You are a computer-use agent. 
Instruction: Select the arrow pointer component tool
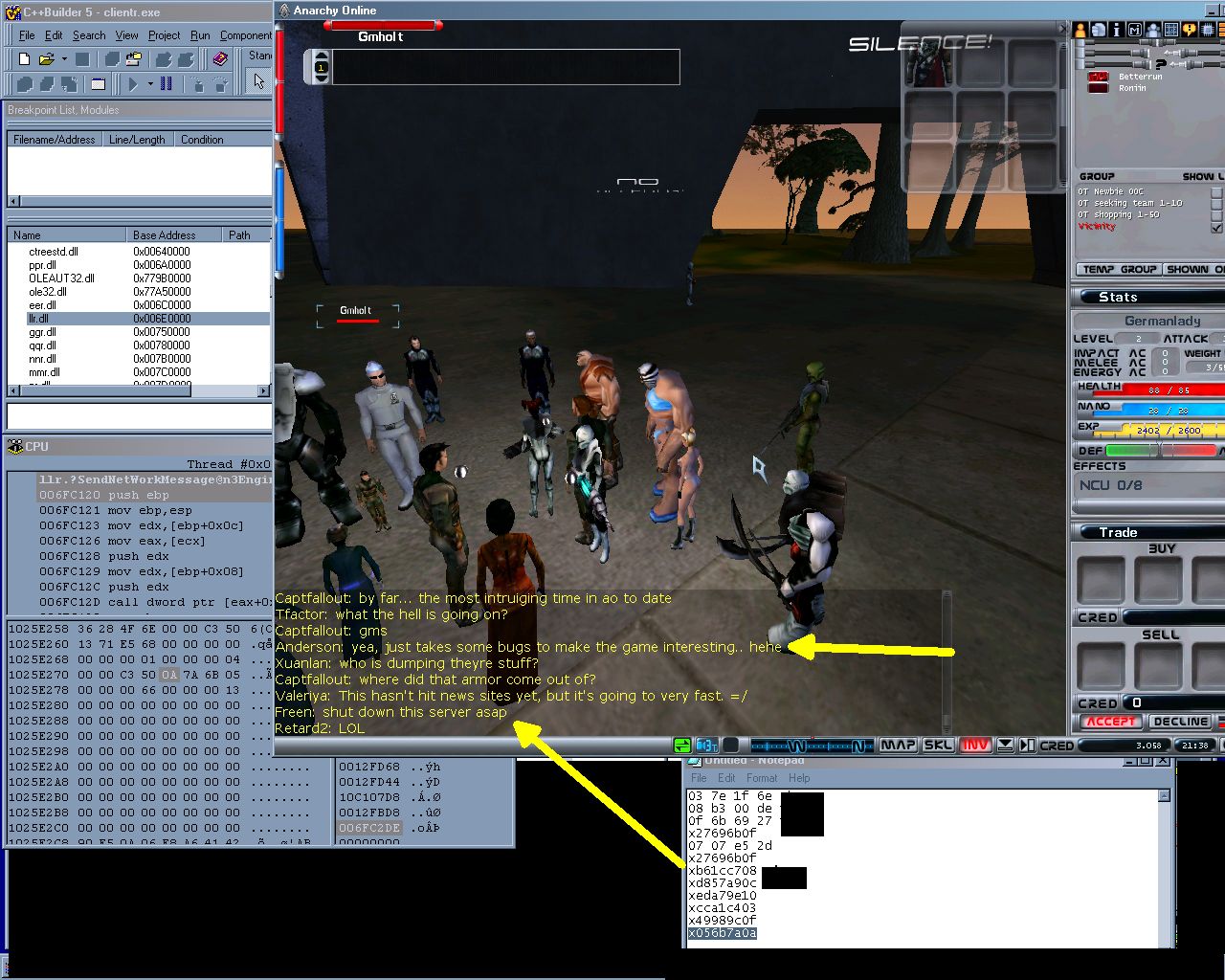pyautogui.click(x=258, y=81)
